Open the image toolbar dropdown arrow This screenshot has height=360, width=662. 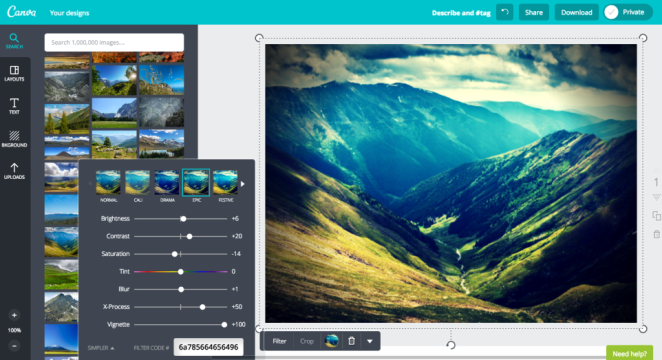click(370, 341)
